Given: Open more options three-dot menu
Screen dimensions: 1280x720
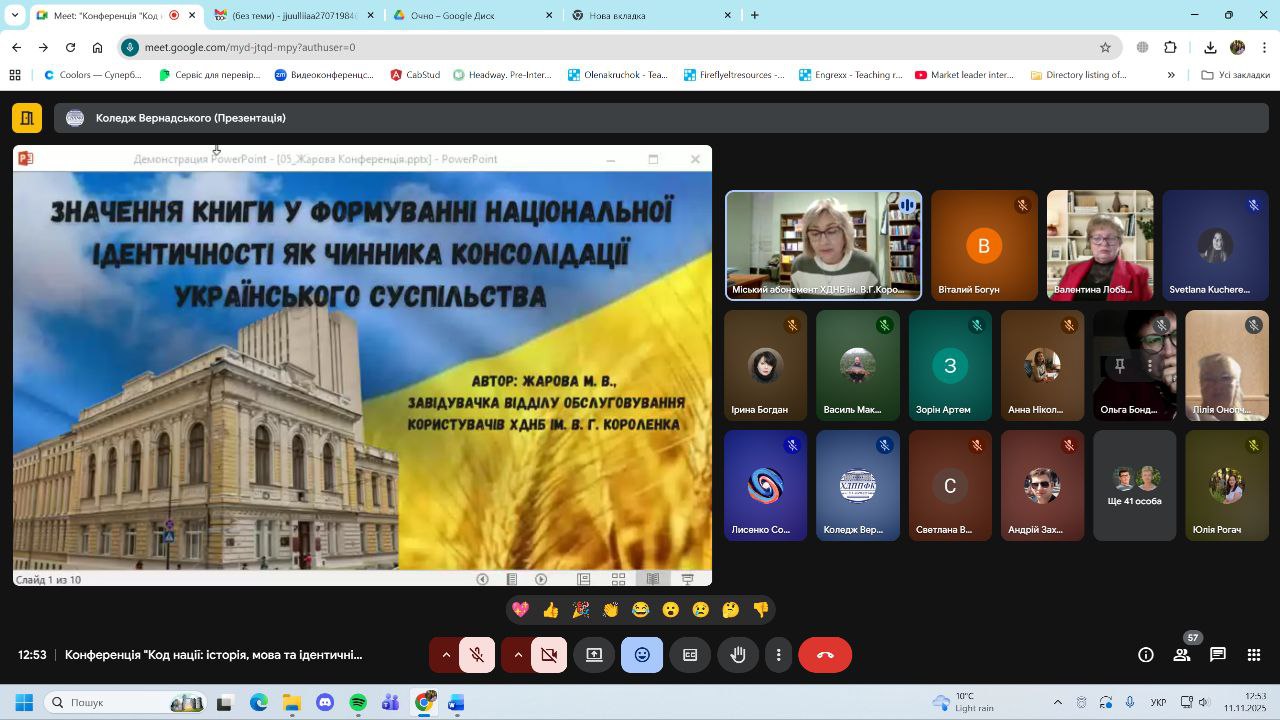Looking at the screenshot, I should (x=778, y=655).
